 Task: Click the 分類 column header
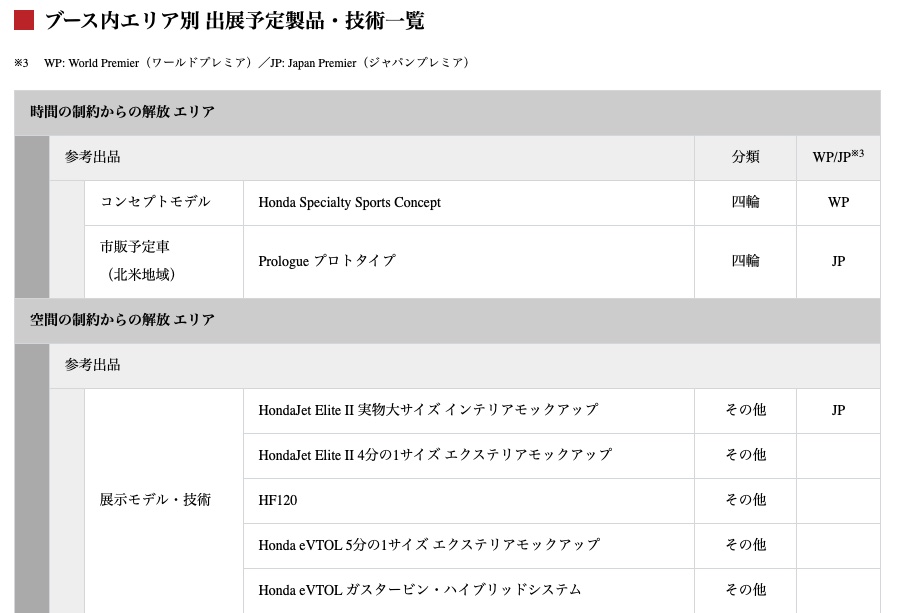click(745, 157)
